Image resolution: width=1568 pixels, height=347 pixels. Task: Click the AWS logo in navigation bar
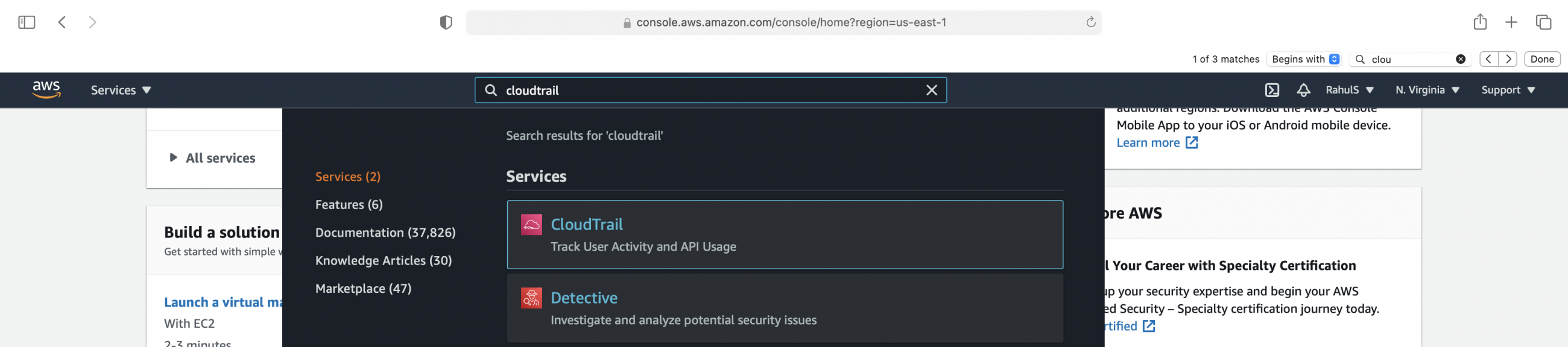[46, 90]
